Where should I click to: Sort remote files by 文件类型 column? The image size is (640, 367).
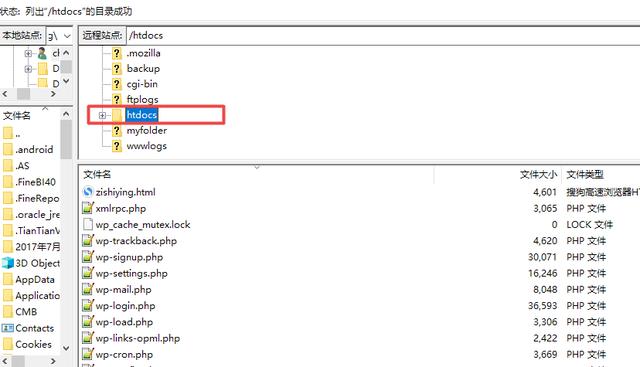pos(585,175)
